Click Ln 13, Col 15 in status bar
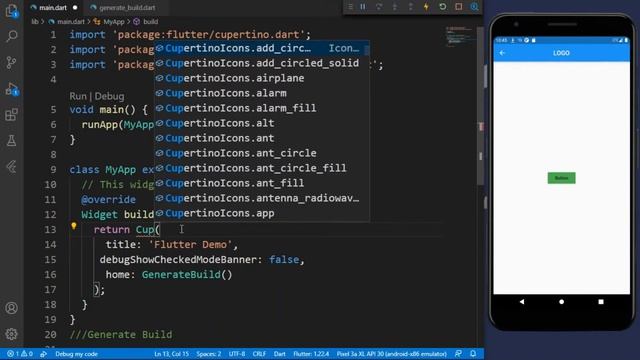This screenshot has width=640, height=360. [171, 354]
